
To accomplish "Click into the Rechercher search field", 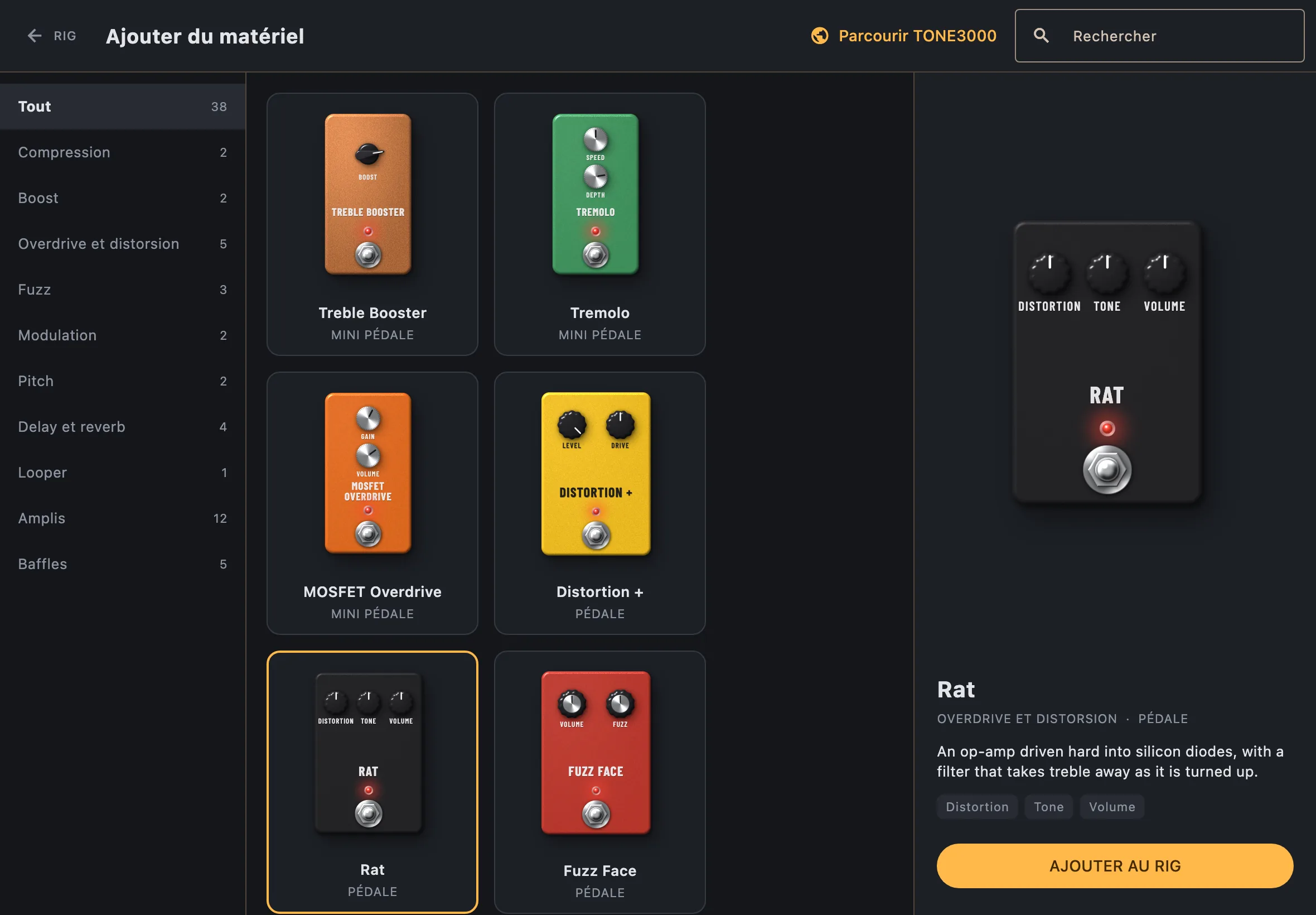I will 1159,36.
